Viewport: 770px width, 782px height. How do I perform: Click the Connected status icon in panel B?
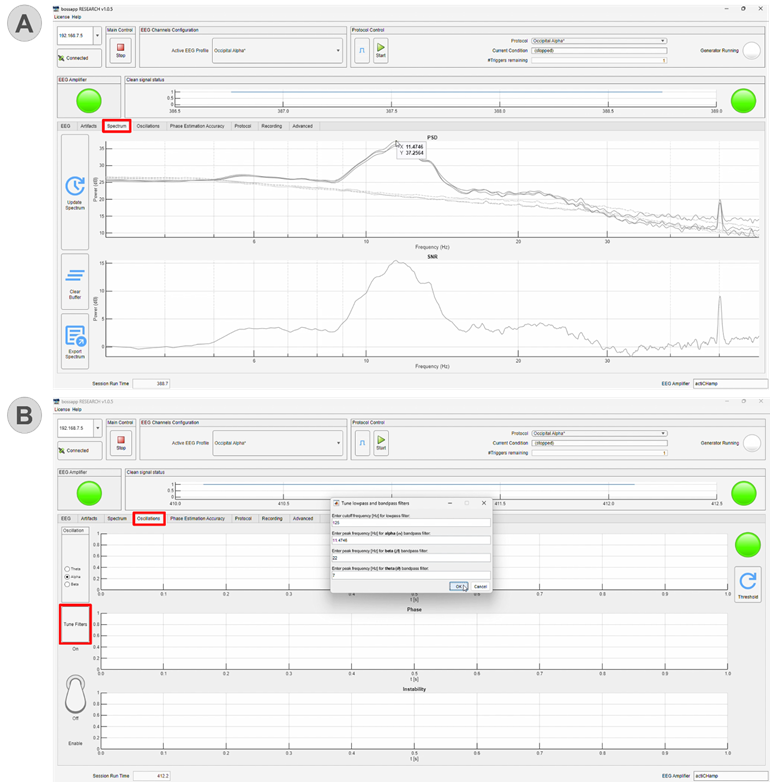63,450
